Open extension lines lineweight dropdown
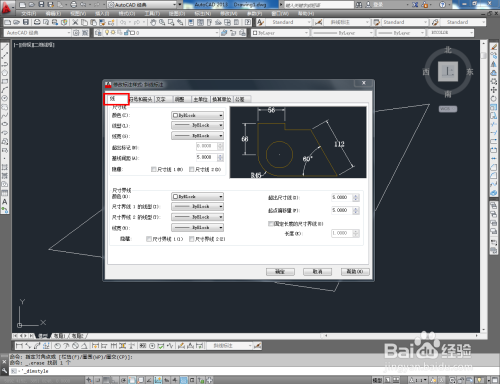The image size is (500, 384). [197, 228]
